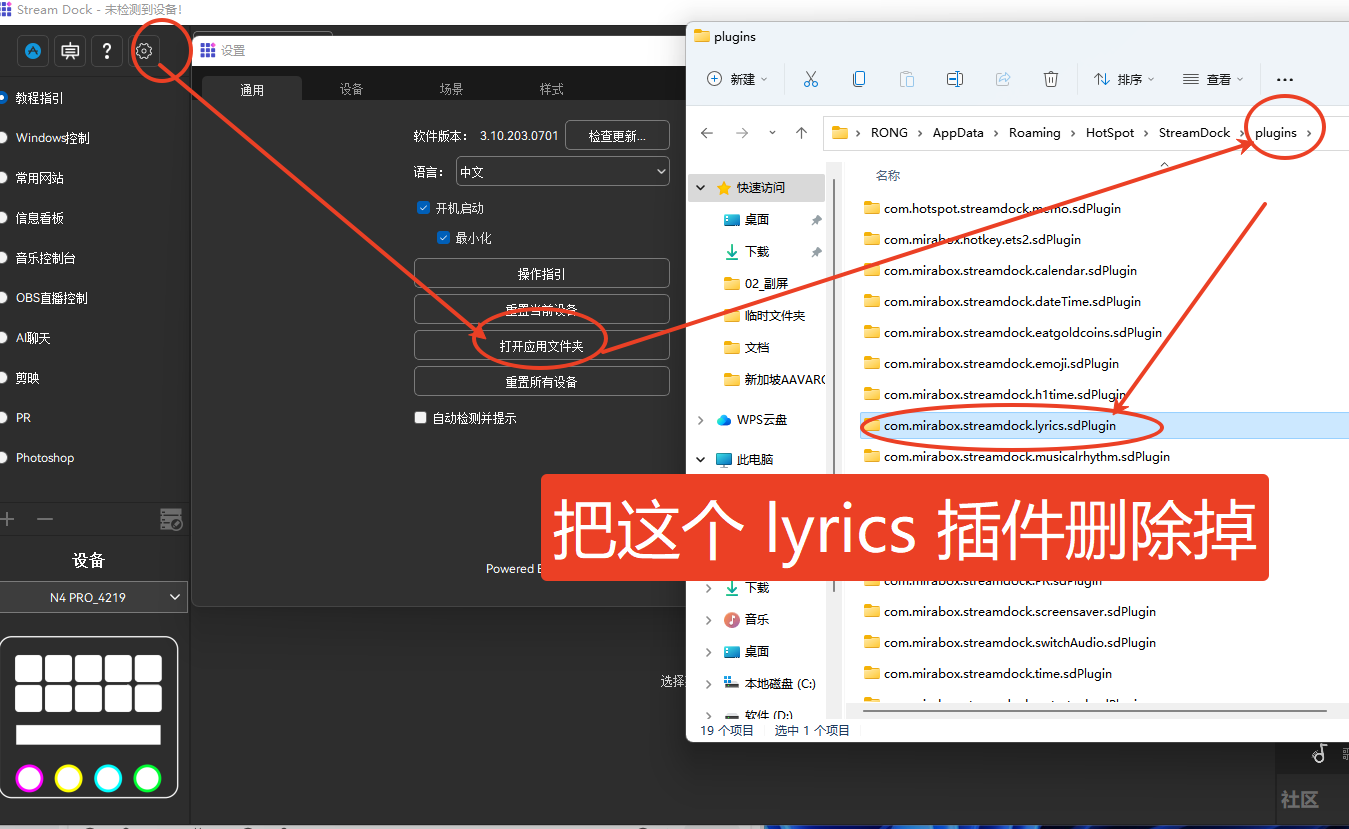Viewport: 1349px width, 829px height.
Task: Open 音乐 folder in Explorer sidebar
Action: (757, 620)
